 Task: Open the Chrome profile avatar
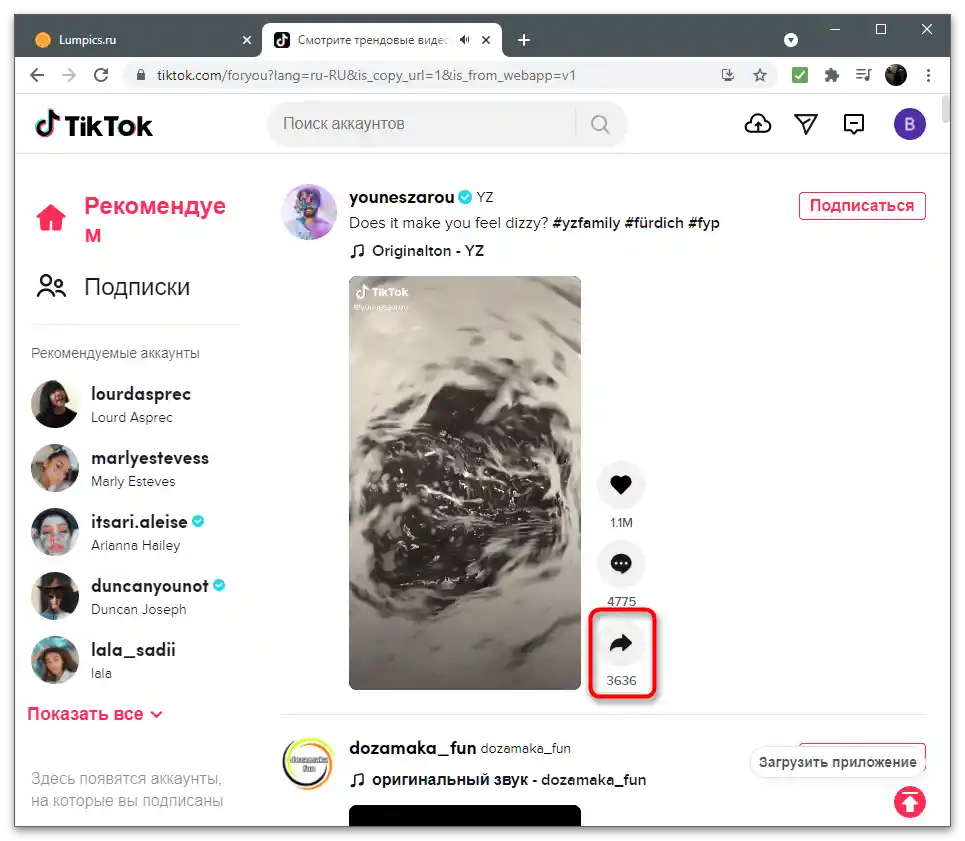(896, 75)
